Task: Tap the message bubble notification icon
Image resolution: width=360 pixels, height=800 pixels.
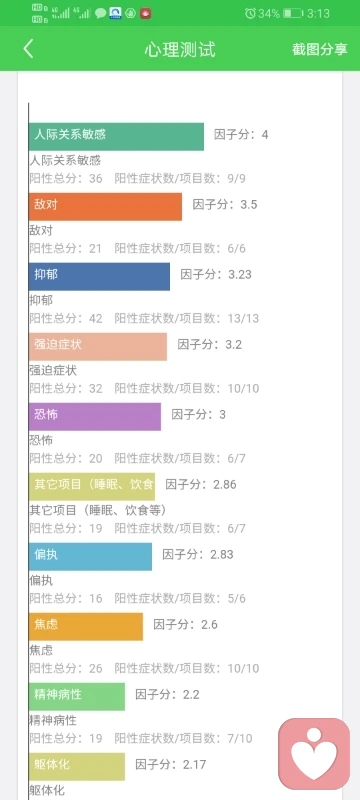Action: click(101, 13)
